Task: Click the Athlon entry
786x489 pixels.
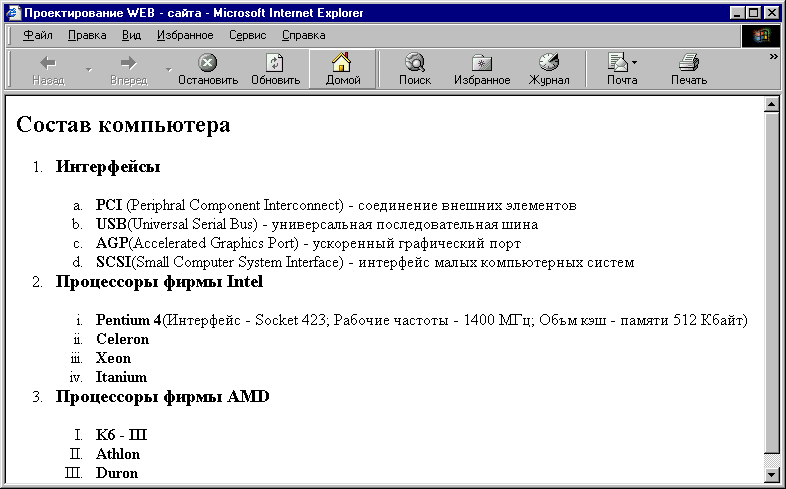Action: 118,454
